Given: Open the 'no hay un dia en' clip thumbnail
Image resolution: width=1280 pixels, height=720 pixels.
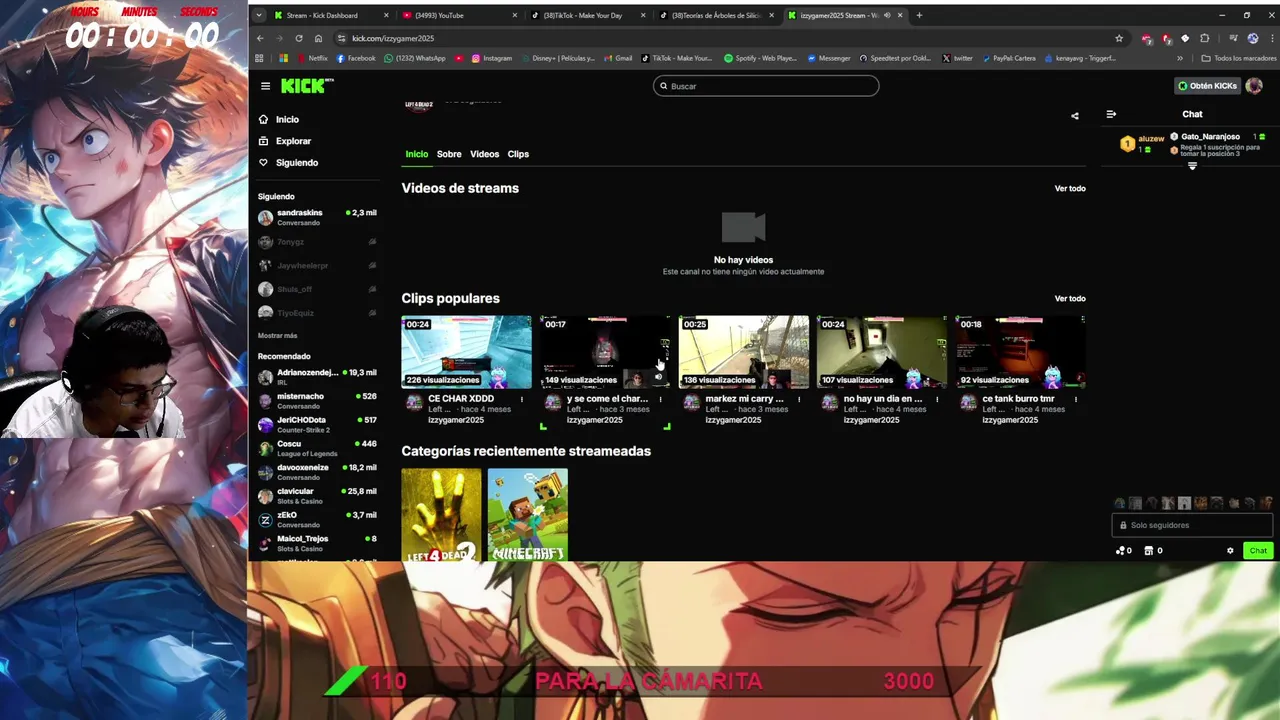Looking at the screenshot, I should [882, 352].
